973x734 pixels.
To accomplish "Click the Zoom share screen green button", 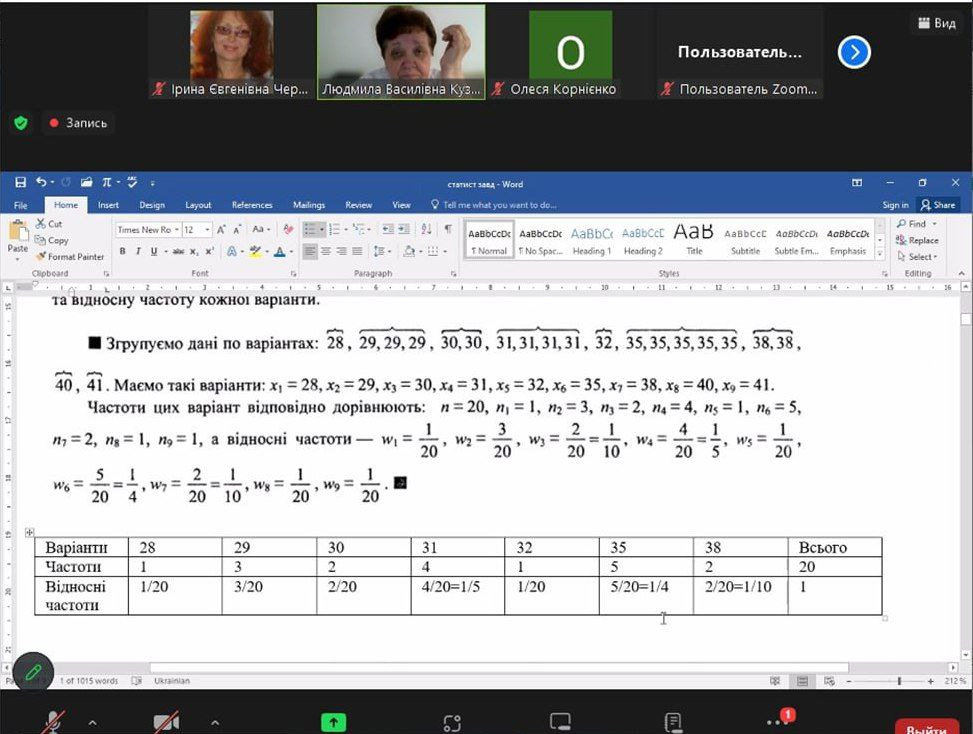I will pos(333,722).
